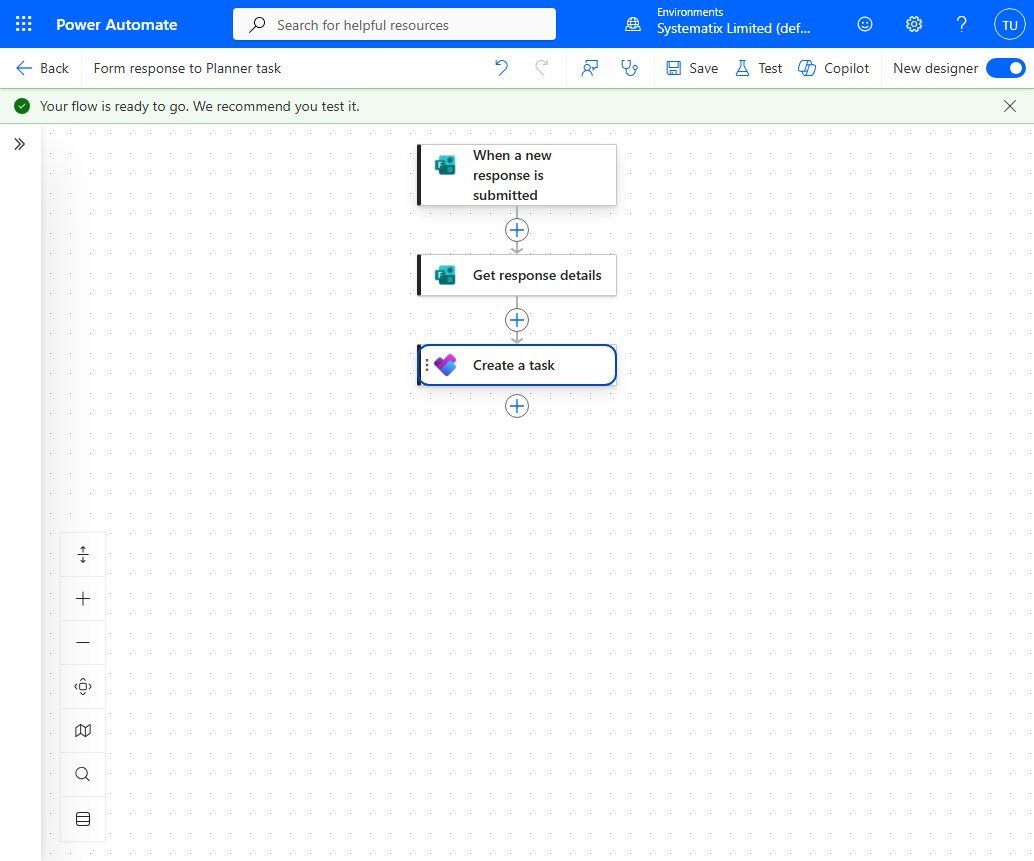Insert a step after the trigger card
Viewport: 1034px width, 861px height.
(x=517, y=230)
